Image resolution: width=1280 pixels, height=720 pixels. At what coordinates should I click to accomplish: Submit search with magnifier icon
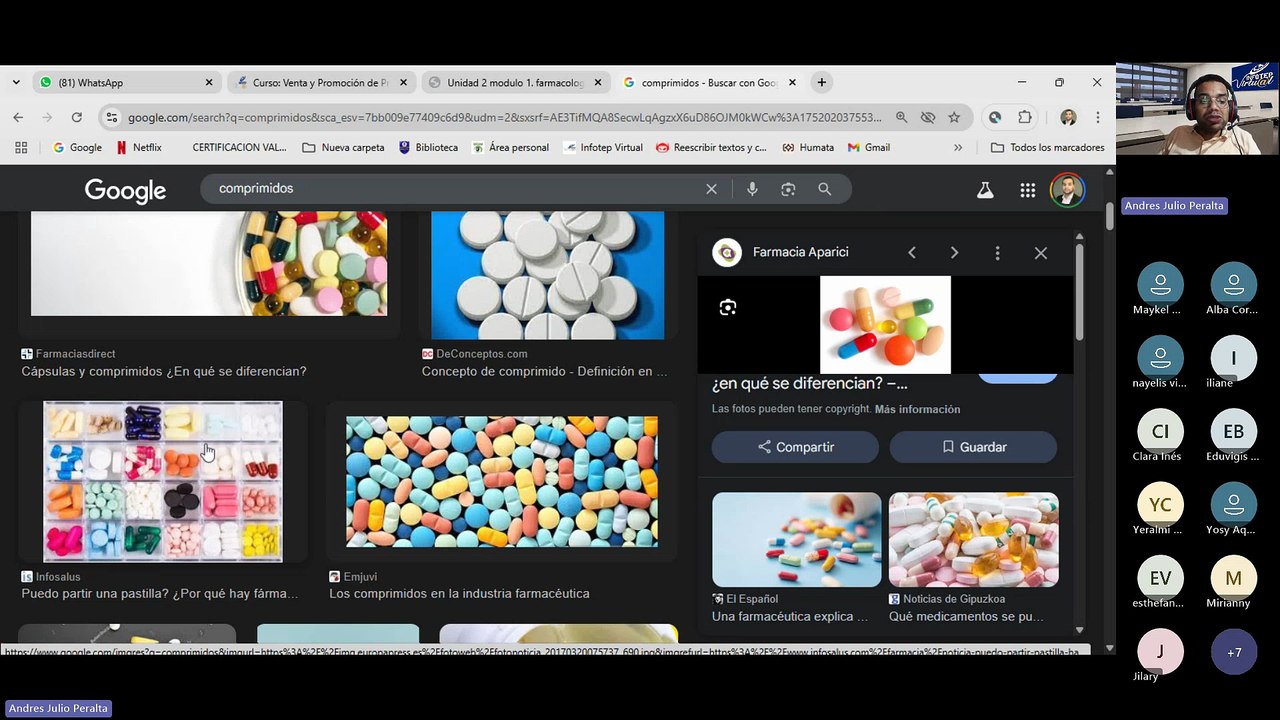824,189
